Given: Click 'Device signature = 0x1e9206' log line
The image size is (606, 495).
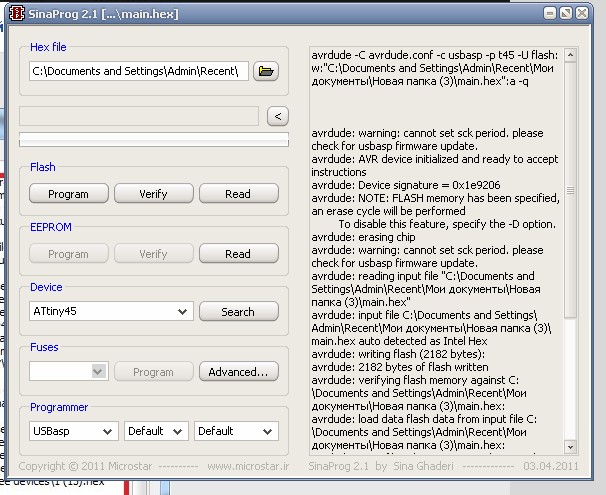Looking at the screenshot, I should pos(406,185).
